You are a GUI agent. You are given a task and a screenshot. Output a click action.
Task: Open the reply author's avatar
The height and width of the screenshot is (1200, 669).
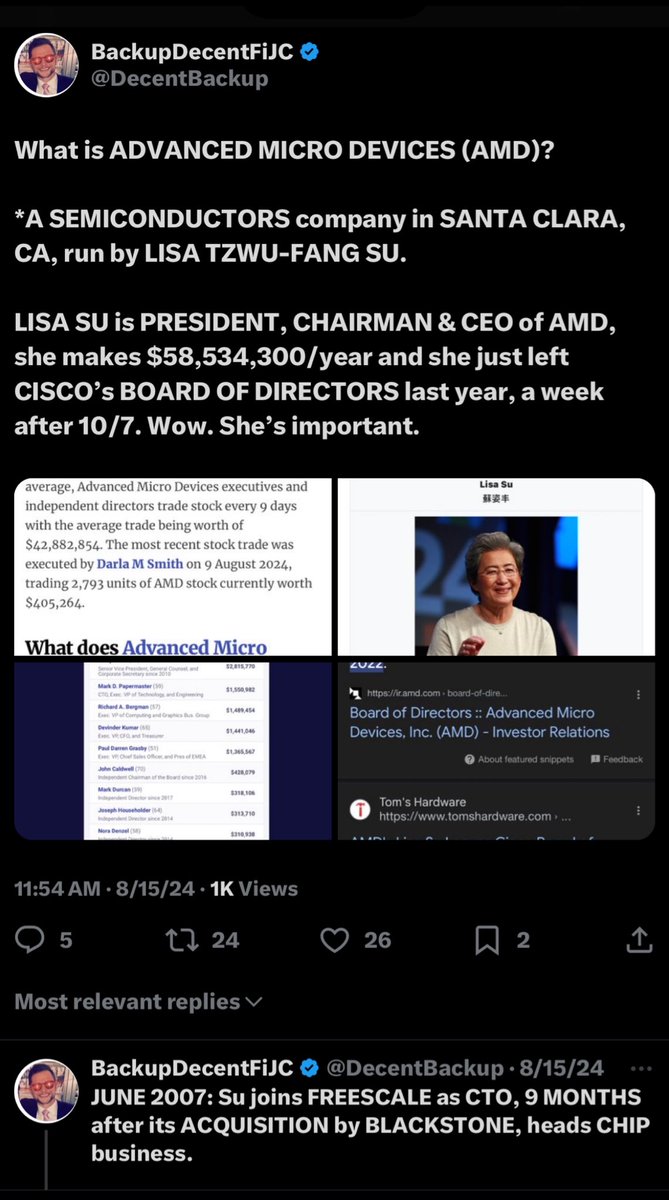[x=46, y=1091]
